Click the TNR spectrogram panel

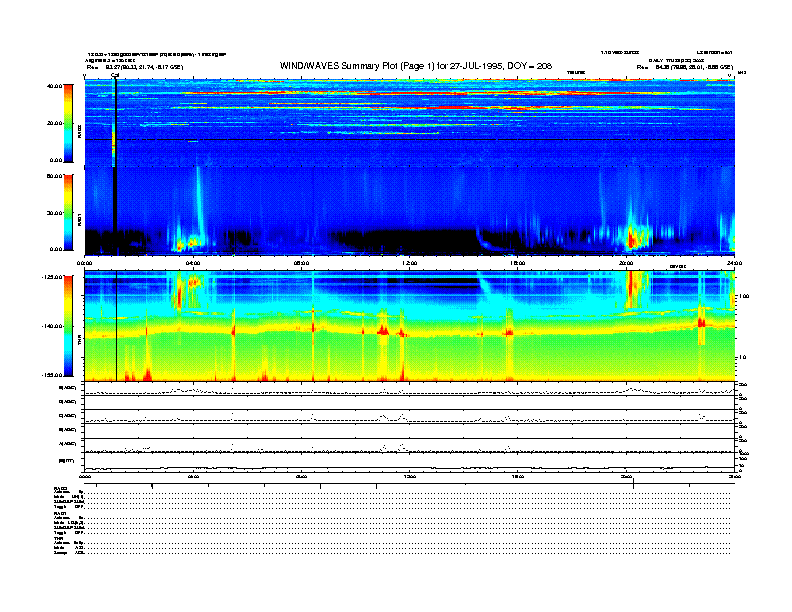coord(409,326)
